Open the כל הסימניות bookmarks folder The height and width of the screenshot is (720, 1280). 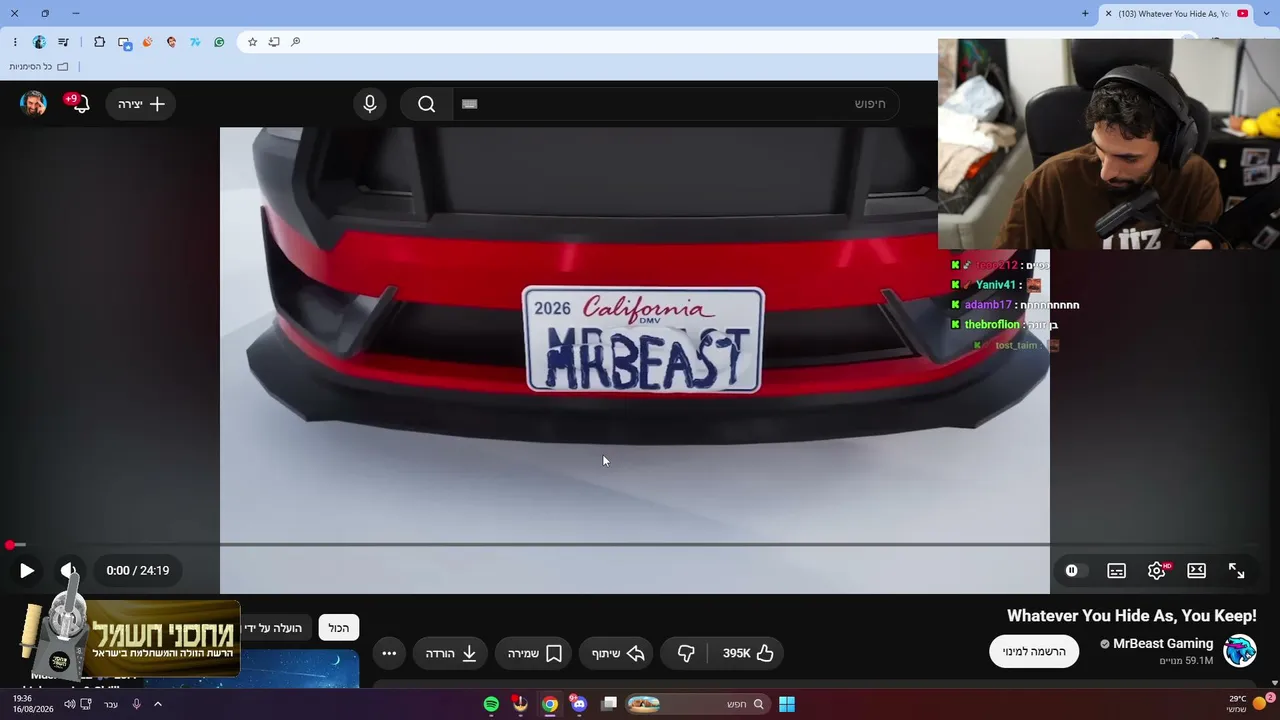click(x=39, y=67)
